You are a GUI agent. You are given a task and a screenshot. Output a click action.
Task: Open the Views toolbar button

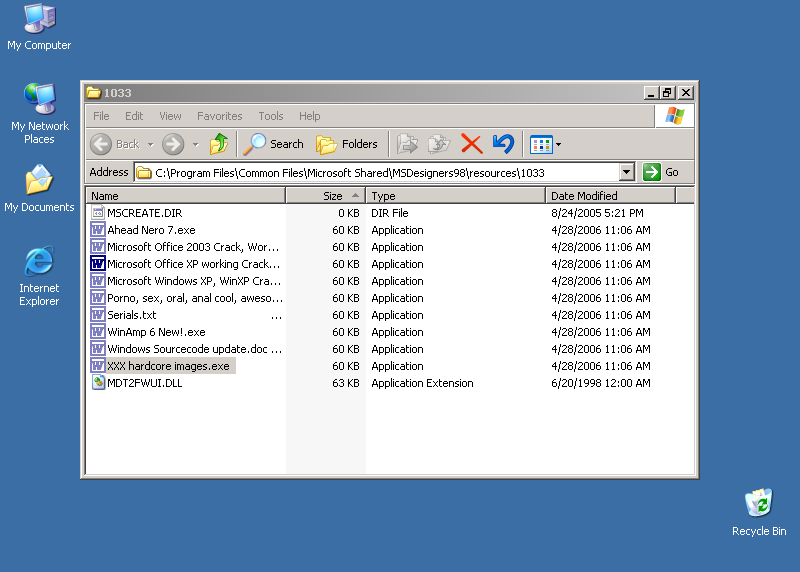click(x=541, y=145)
